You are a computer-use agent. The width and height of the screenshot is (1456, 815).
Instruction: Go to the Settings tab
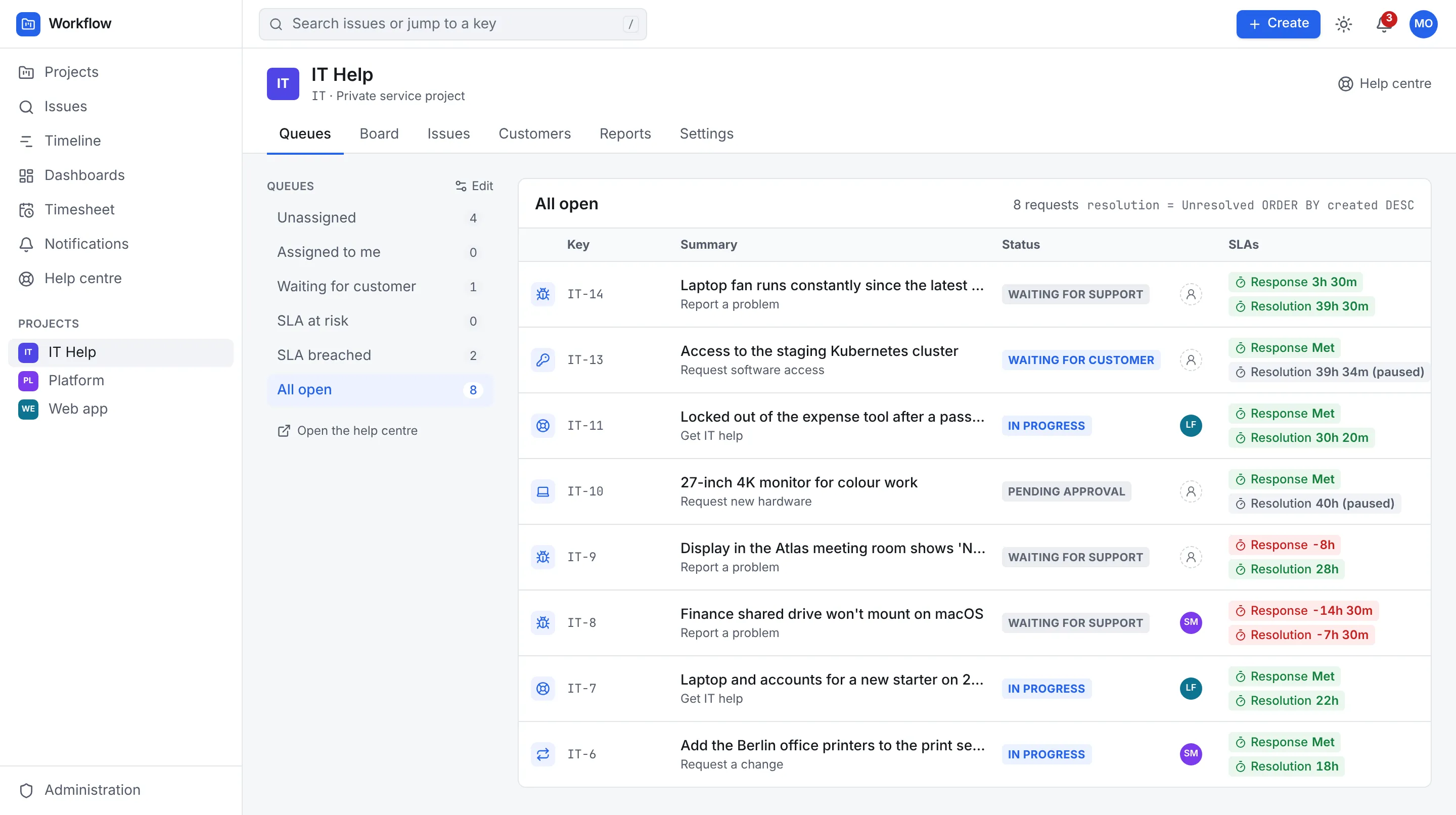706,133
